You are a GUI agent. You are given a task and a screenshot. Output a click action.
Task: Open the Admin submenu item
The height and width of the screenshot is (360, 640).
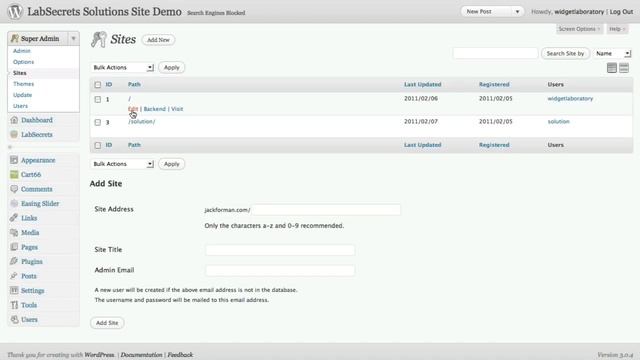click(x=22, y=51)
